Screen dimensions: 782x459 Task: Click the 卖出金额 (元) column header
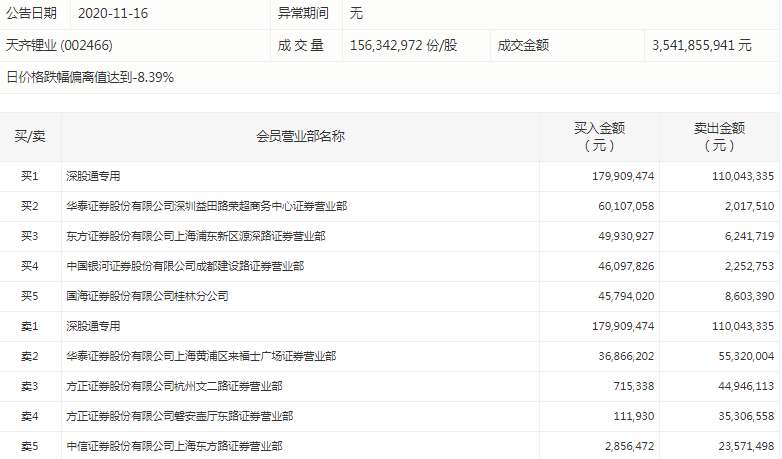(x=719, y=137)
